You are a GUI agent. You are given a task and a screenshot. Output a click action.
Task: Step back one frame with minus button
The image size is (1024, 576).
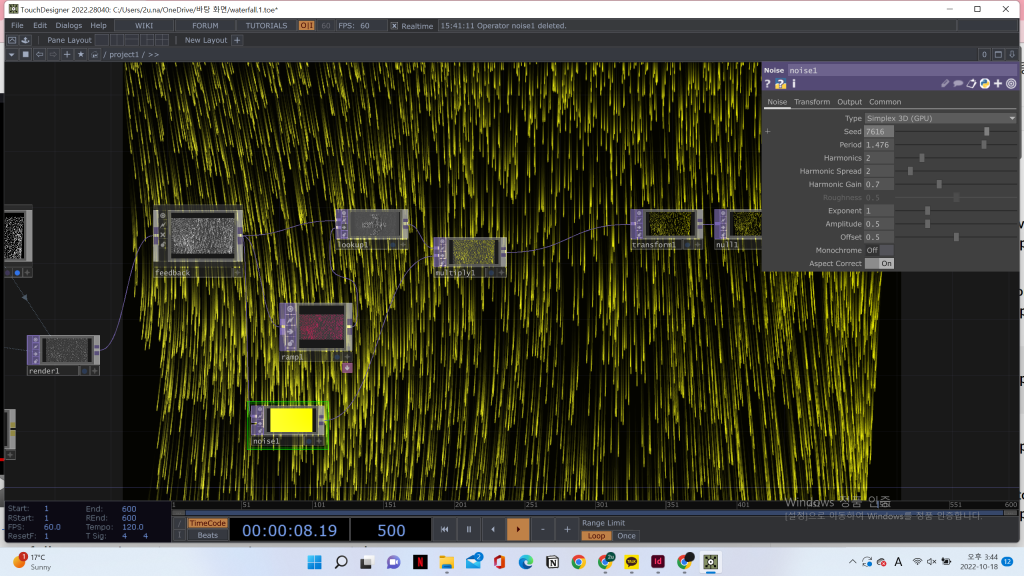(x=543, y=530)
